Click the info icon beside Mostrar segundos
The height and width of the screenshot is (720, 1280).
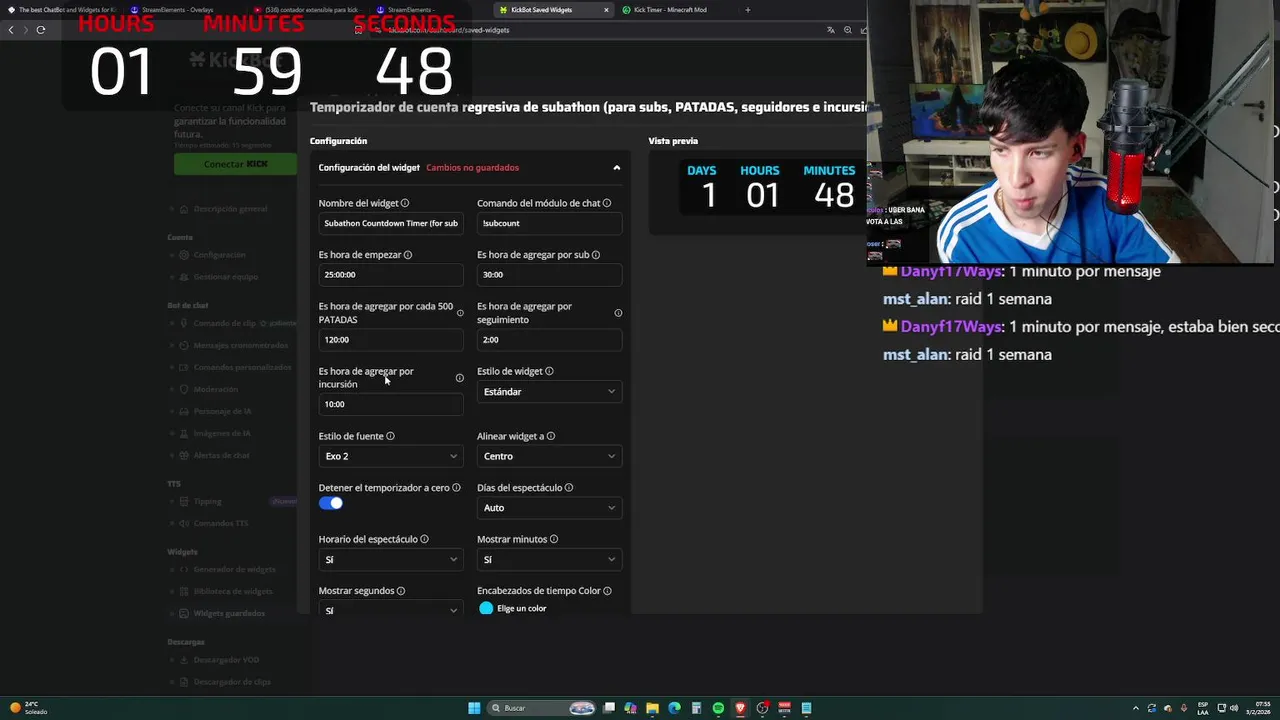point(401,591)
